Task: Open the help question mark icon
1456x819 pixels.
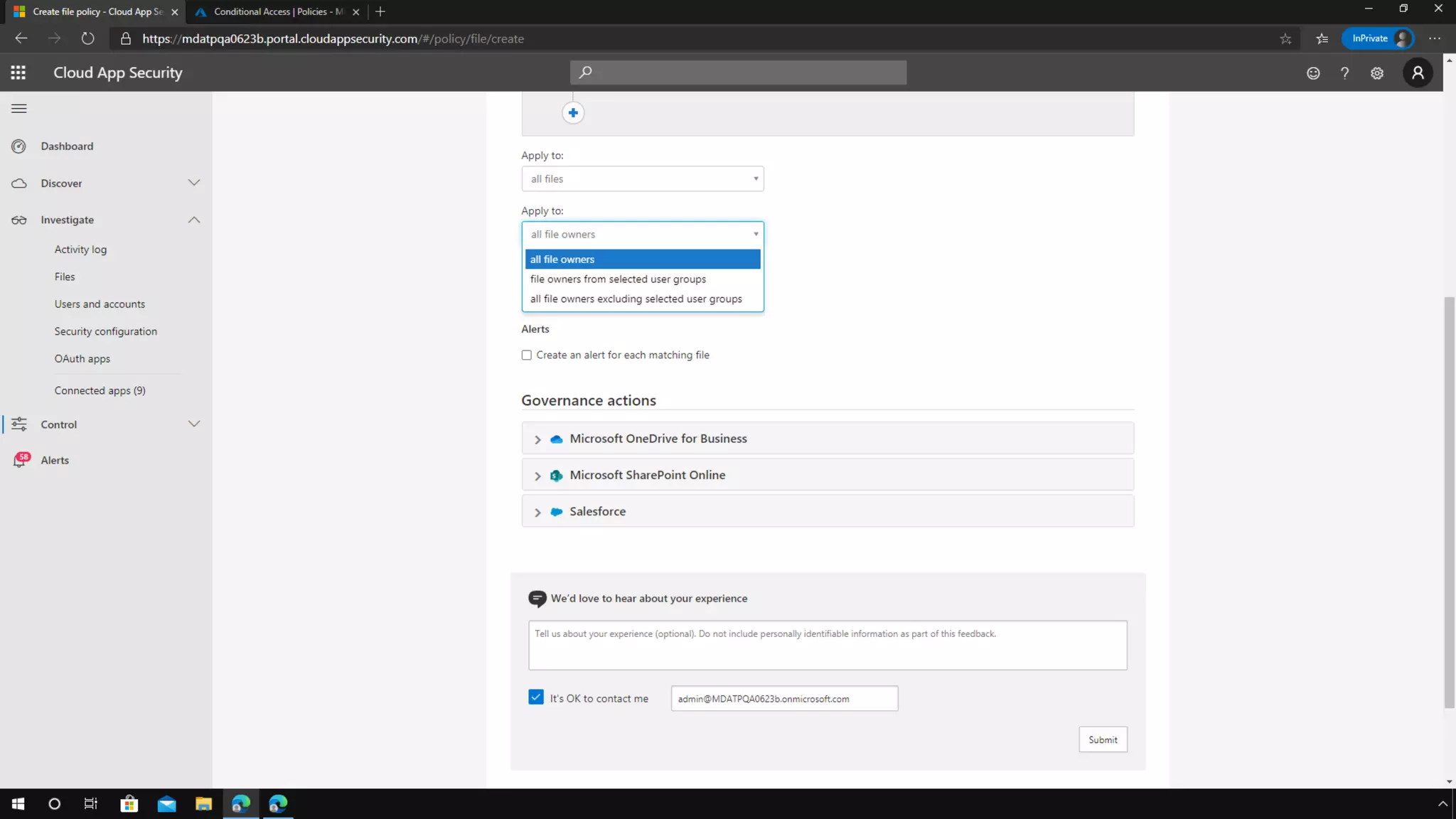Action: 1344,73
